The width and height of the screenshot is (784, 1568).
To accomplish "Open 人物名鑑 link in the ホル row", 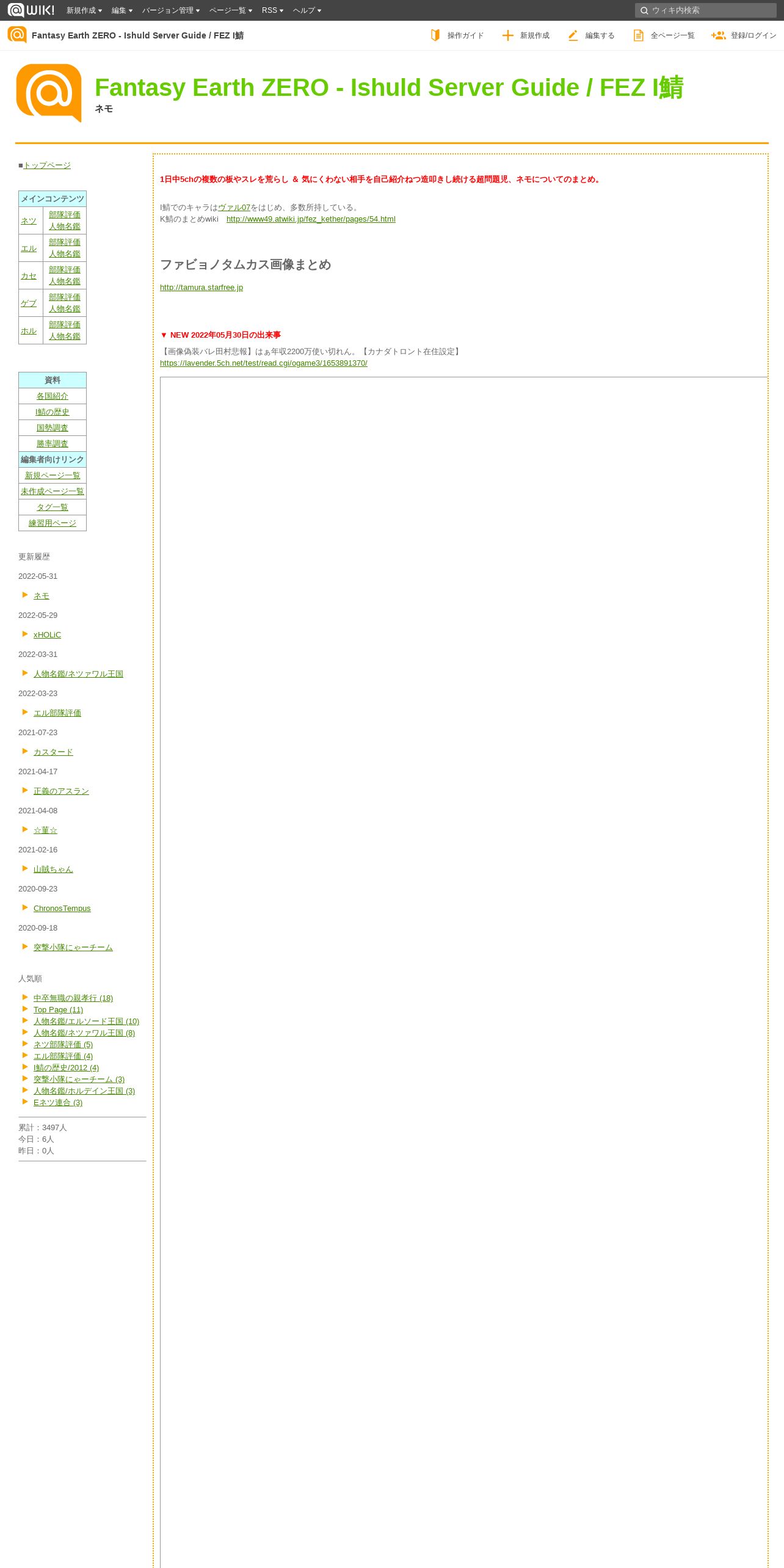I will pyautogui.click(x=65, y=336).
